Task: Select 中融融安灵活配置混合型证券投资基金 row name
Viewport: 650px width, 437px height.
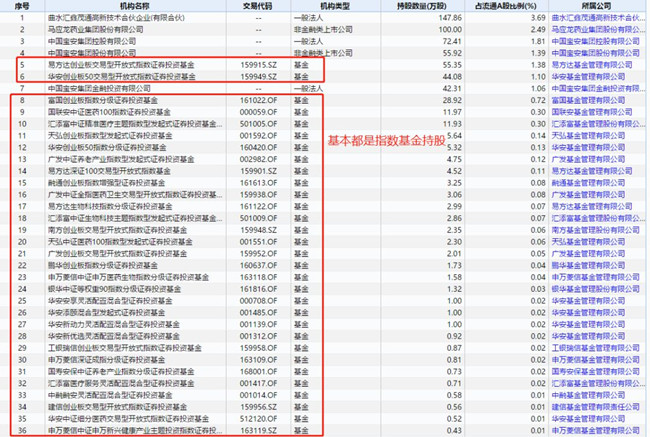Action: pyautogui.click(x=110, y=395)
